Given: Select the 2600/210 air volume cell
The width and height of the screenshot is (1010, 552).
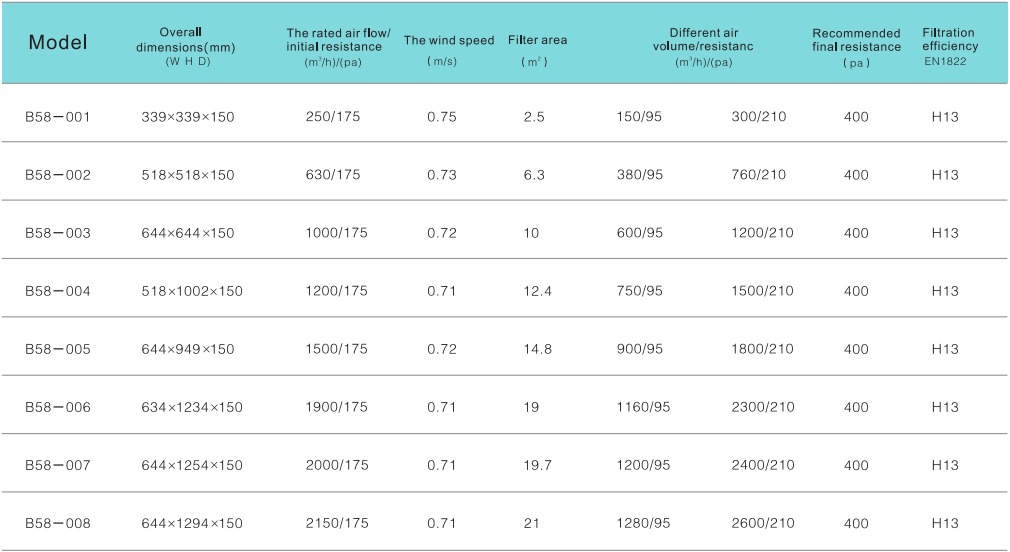Looking at the screenshot, I should coord(763,523).
